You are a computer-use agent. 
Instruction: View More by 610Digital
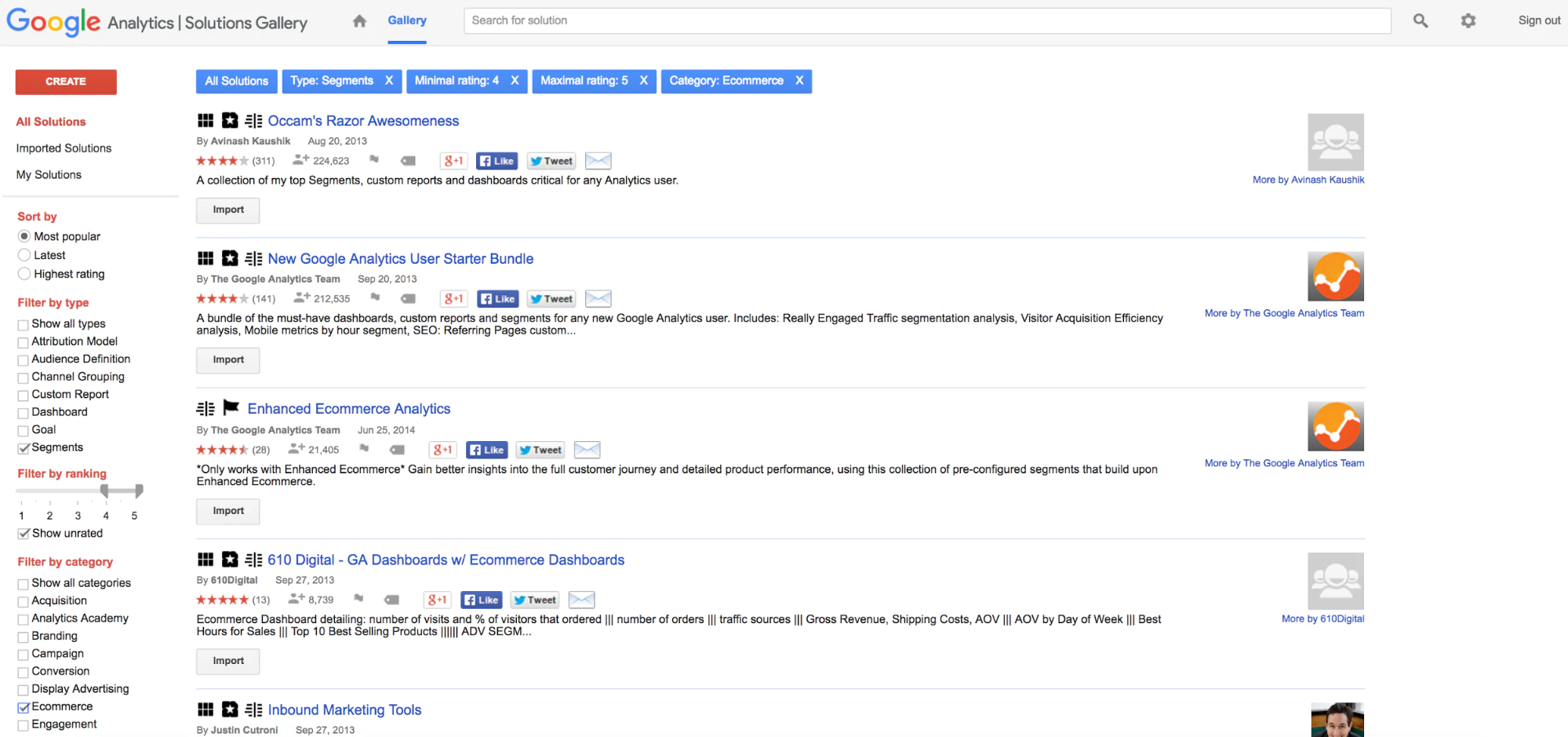(1322, 619)
